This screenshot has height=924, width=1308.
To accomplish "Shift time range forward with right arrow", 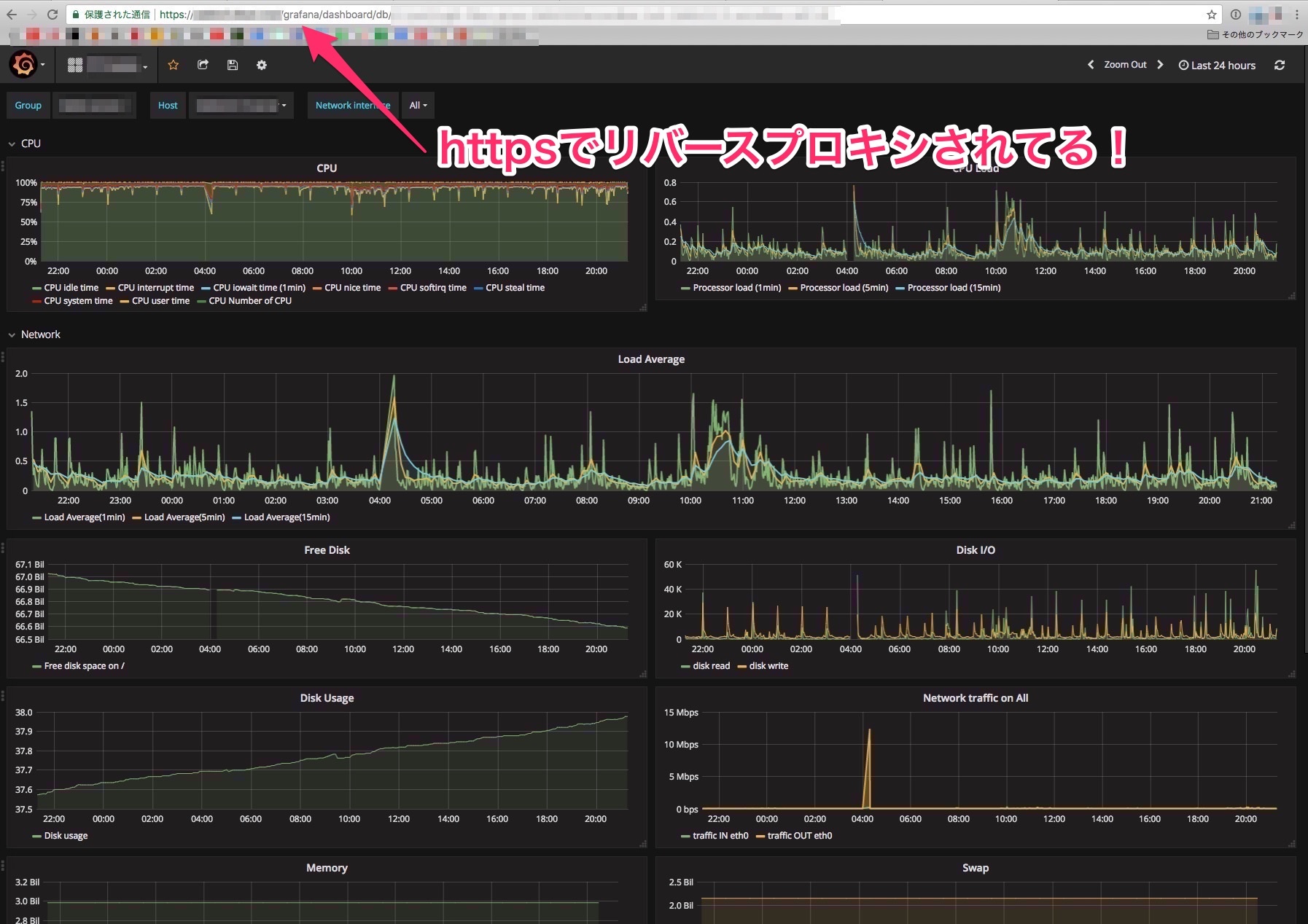I will click(x=1160, y=65).
